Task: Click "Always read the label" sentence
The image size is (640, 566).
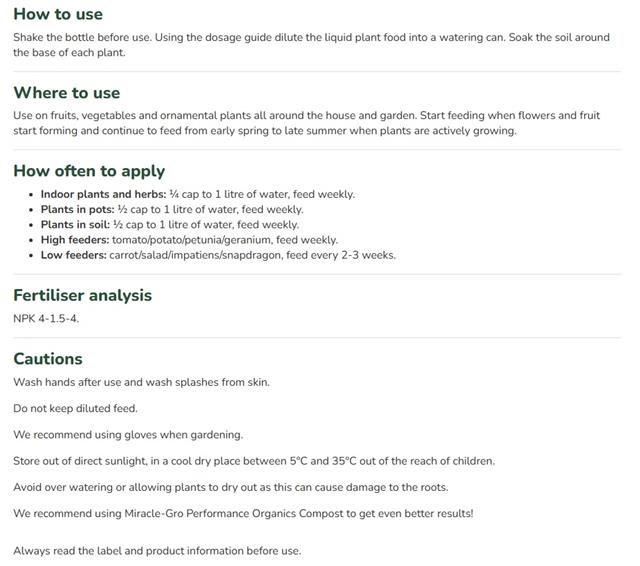Action: 157,550
